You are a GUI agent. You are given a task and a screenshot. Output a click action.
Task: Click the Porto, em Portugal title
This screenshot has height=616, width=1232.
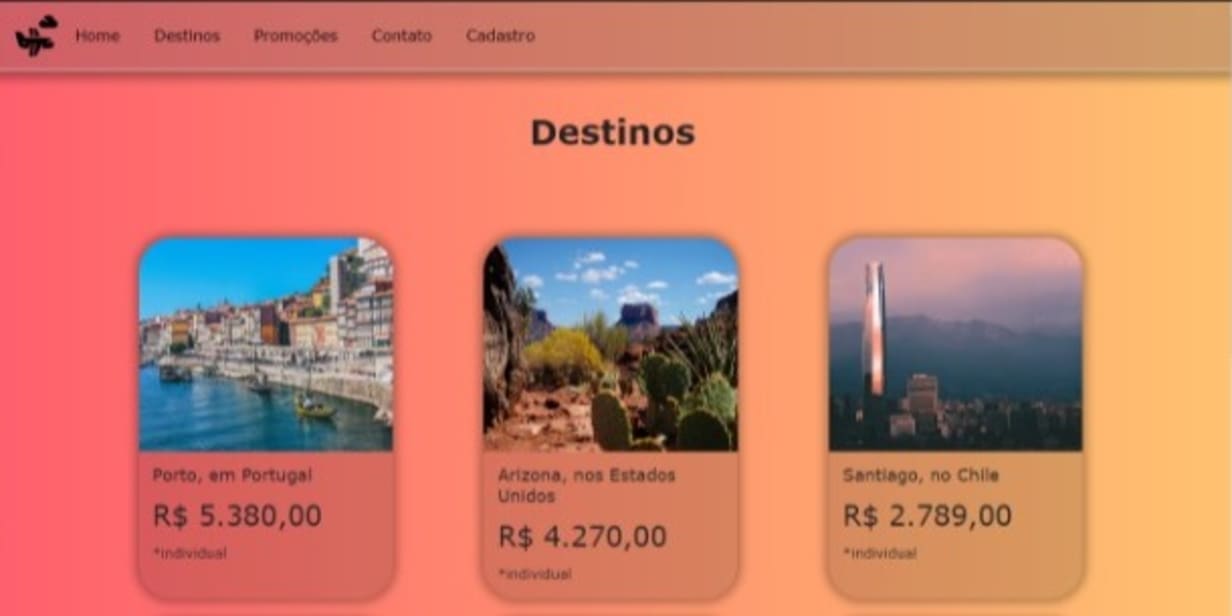(x=232, y=475)
